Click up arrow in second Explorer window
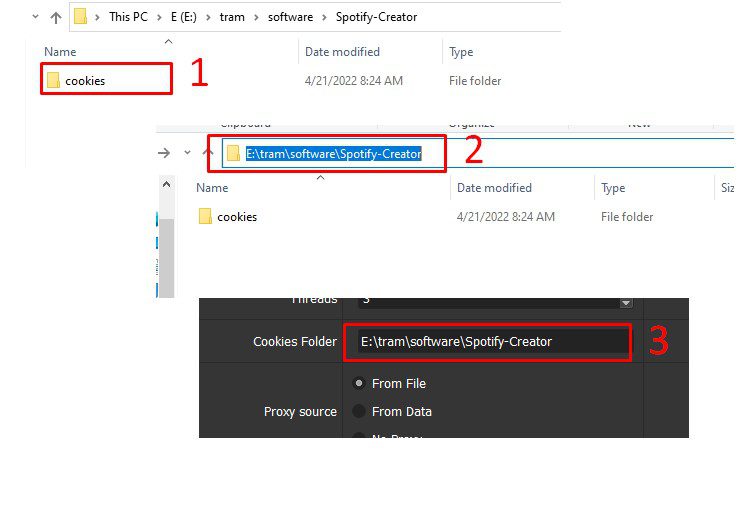The height and width of the screenshot is (513, 741). (208, 152)
